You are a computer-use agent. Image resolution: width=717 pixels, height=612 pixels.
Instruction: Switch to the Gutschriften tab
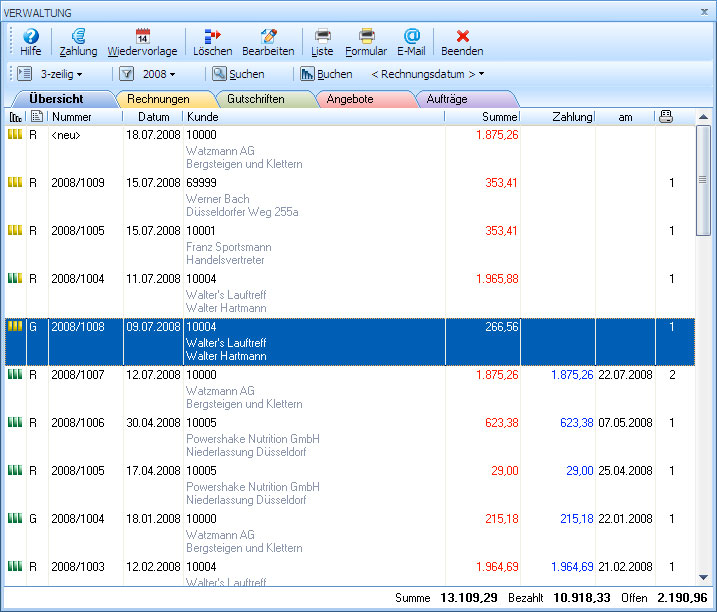point(256,99)
